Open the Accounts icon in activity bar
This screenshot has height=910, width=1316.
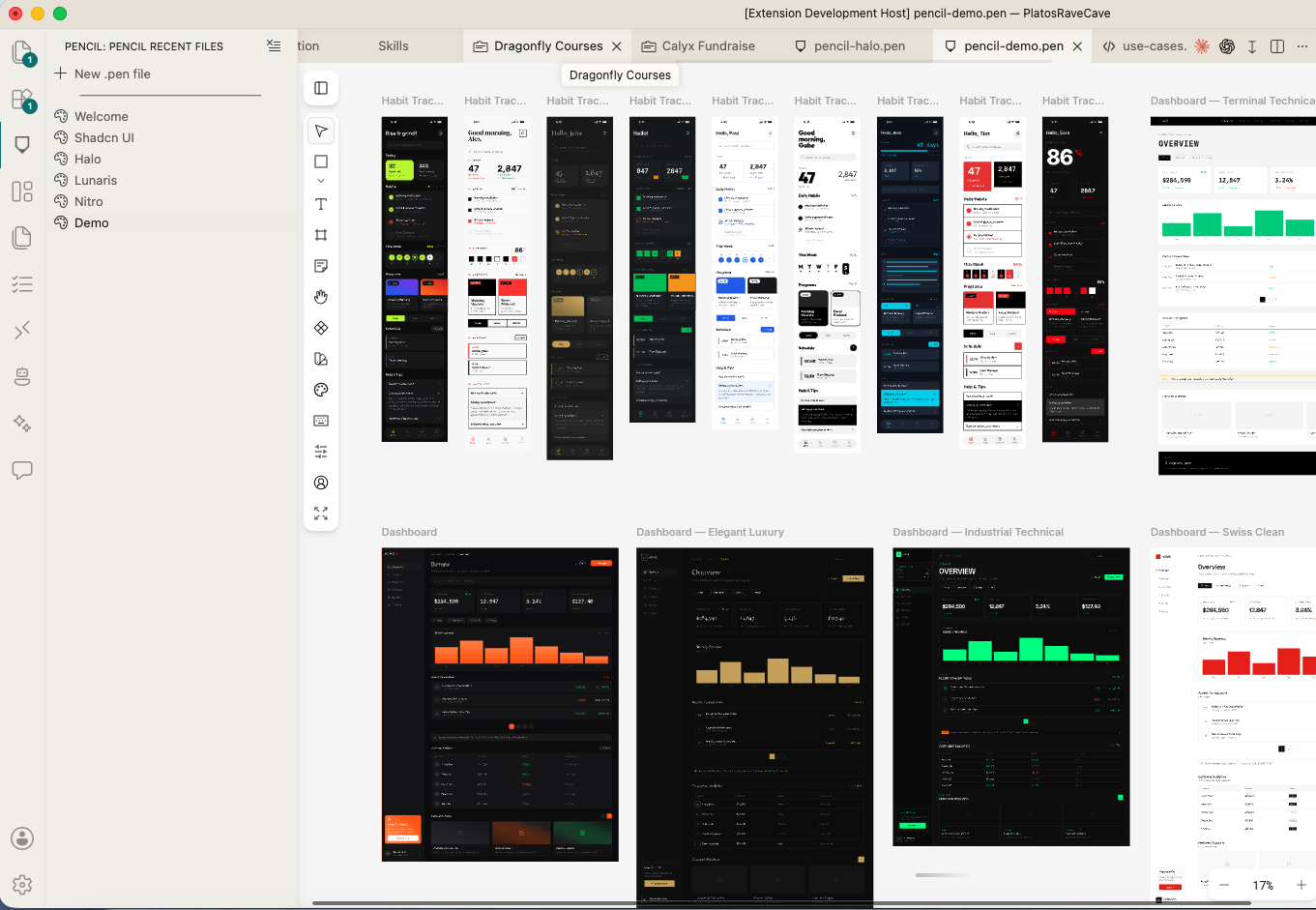22,838
